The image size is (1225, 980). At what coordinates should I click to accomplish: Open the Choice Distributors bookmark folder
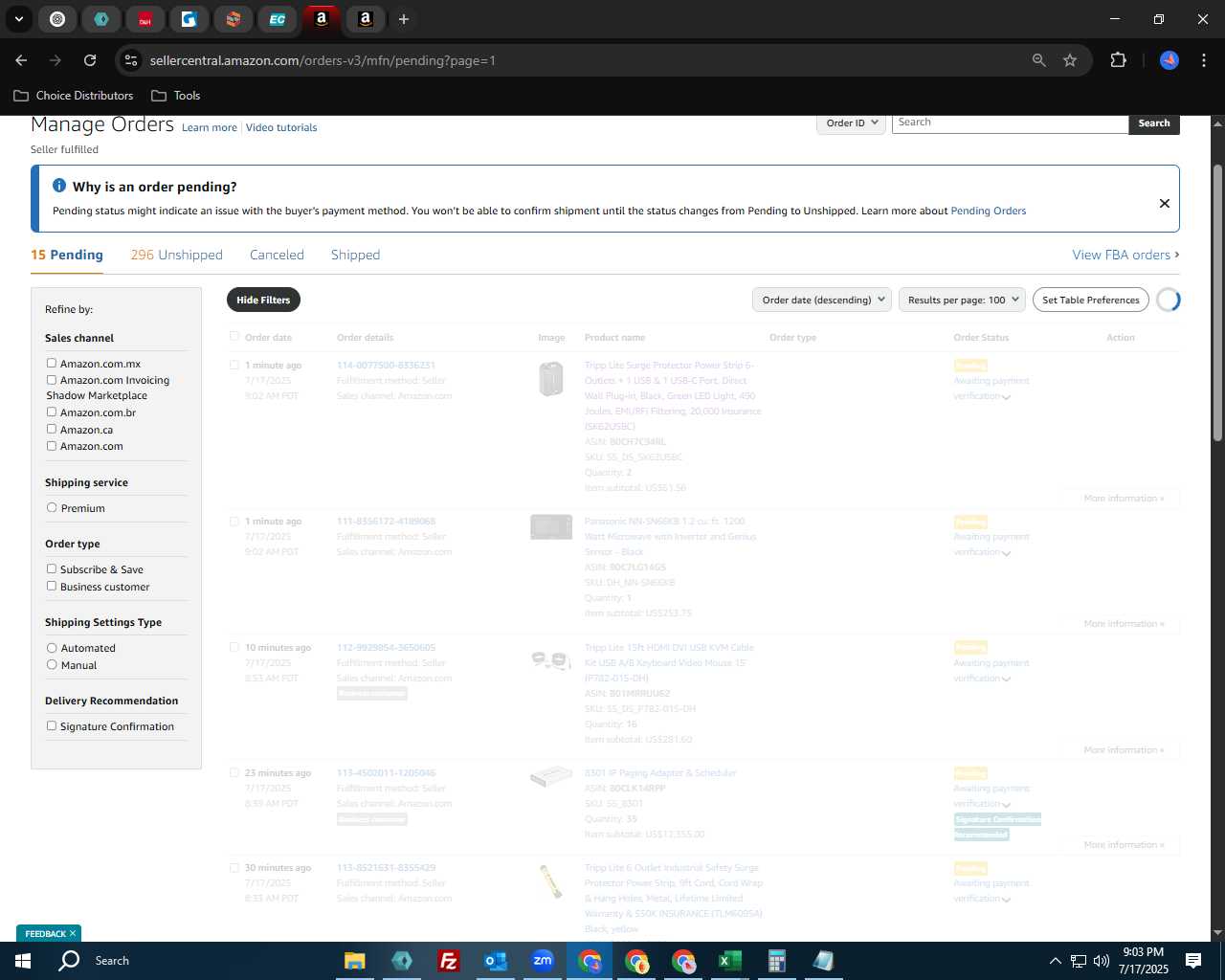(x=74, y=96)
